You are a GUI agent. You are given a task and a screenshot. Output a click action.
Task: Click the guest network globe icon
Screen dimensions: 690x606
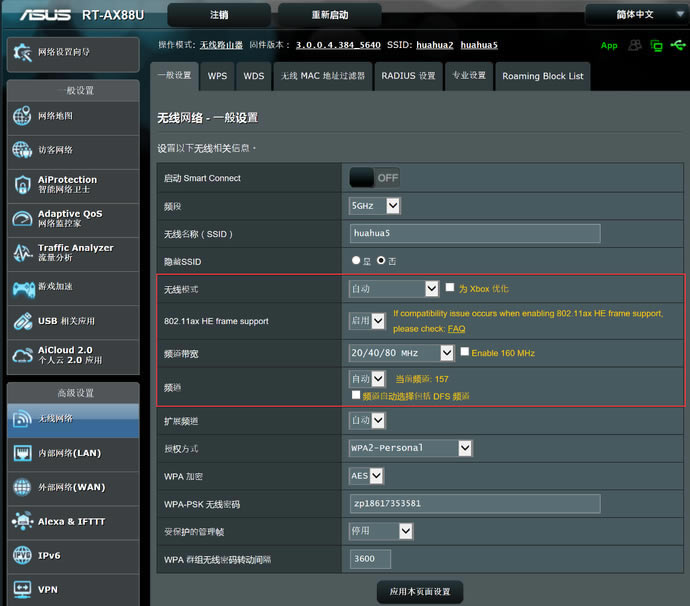(22, 150)
